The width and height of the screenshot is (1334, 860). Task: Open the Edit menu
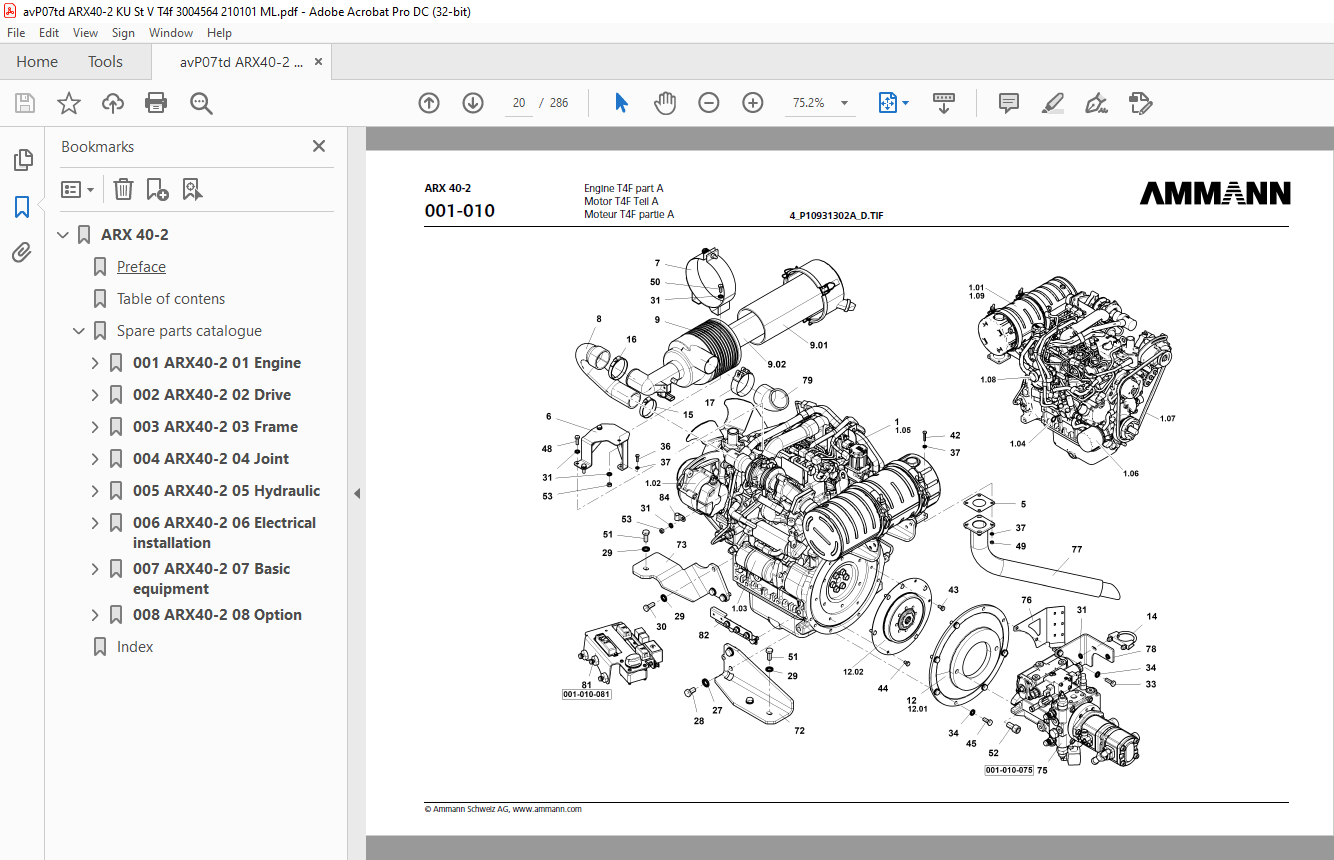point(49,33)
